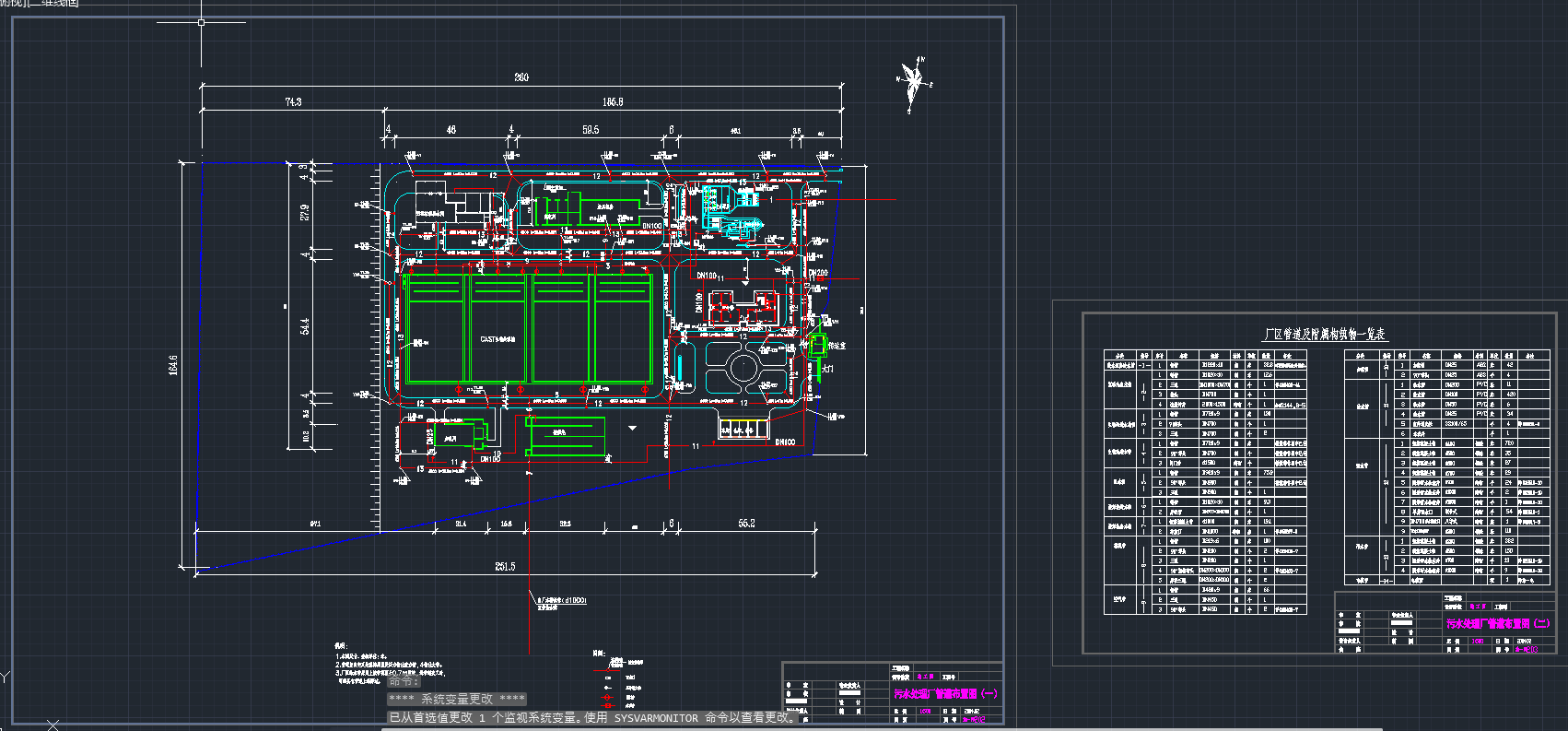Click the SYSVARMONITOR message line
Image resolution: width=1568 pixels, height=731 pixels.
pyautogui.click(x=592, y=717)
